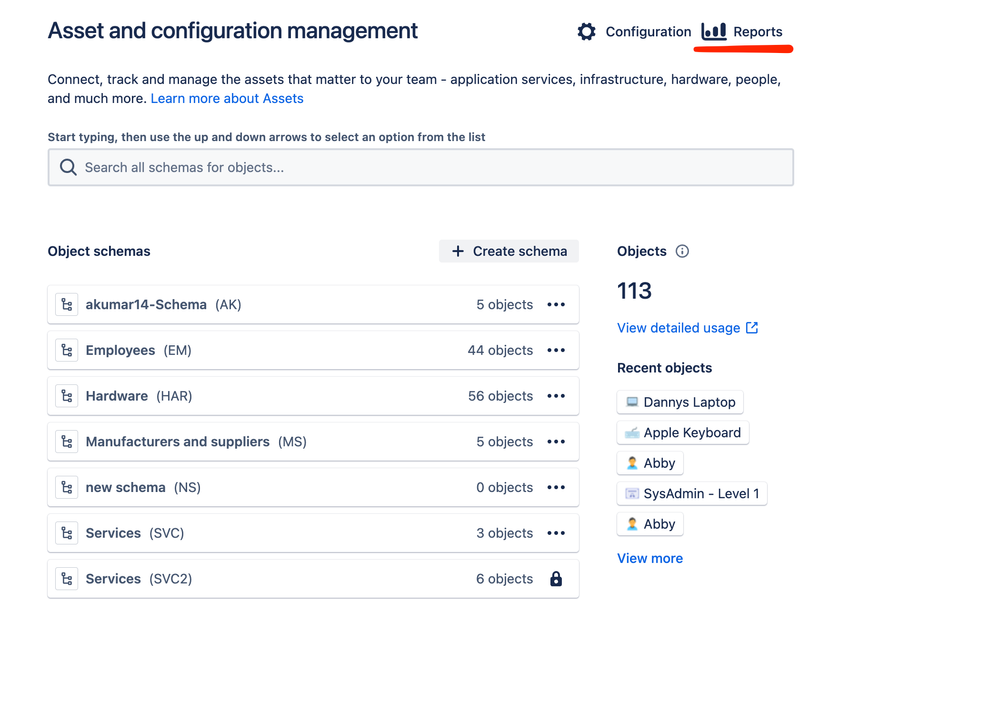Open the Configuration page
The height and width of the screenshot is (725, 998).
click(634, 32)
